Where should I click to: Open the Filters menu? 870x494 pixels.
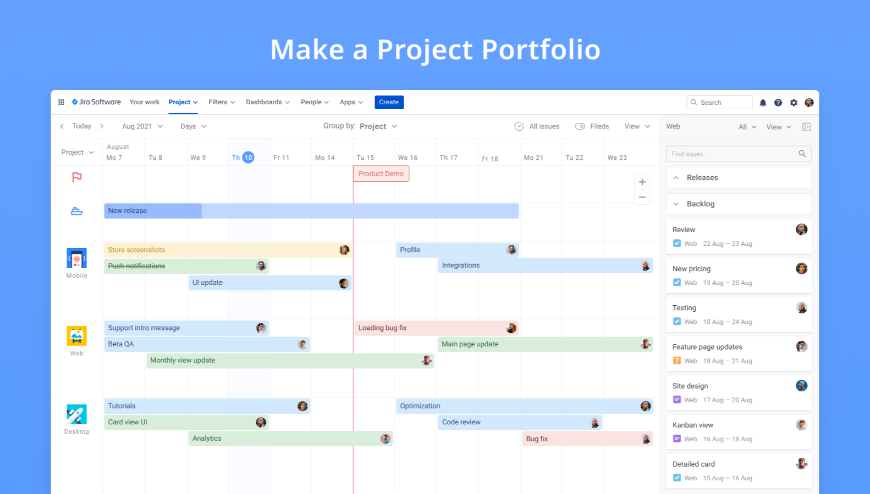click(222, 102)
